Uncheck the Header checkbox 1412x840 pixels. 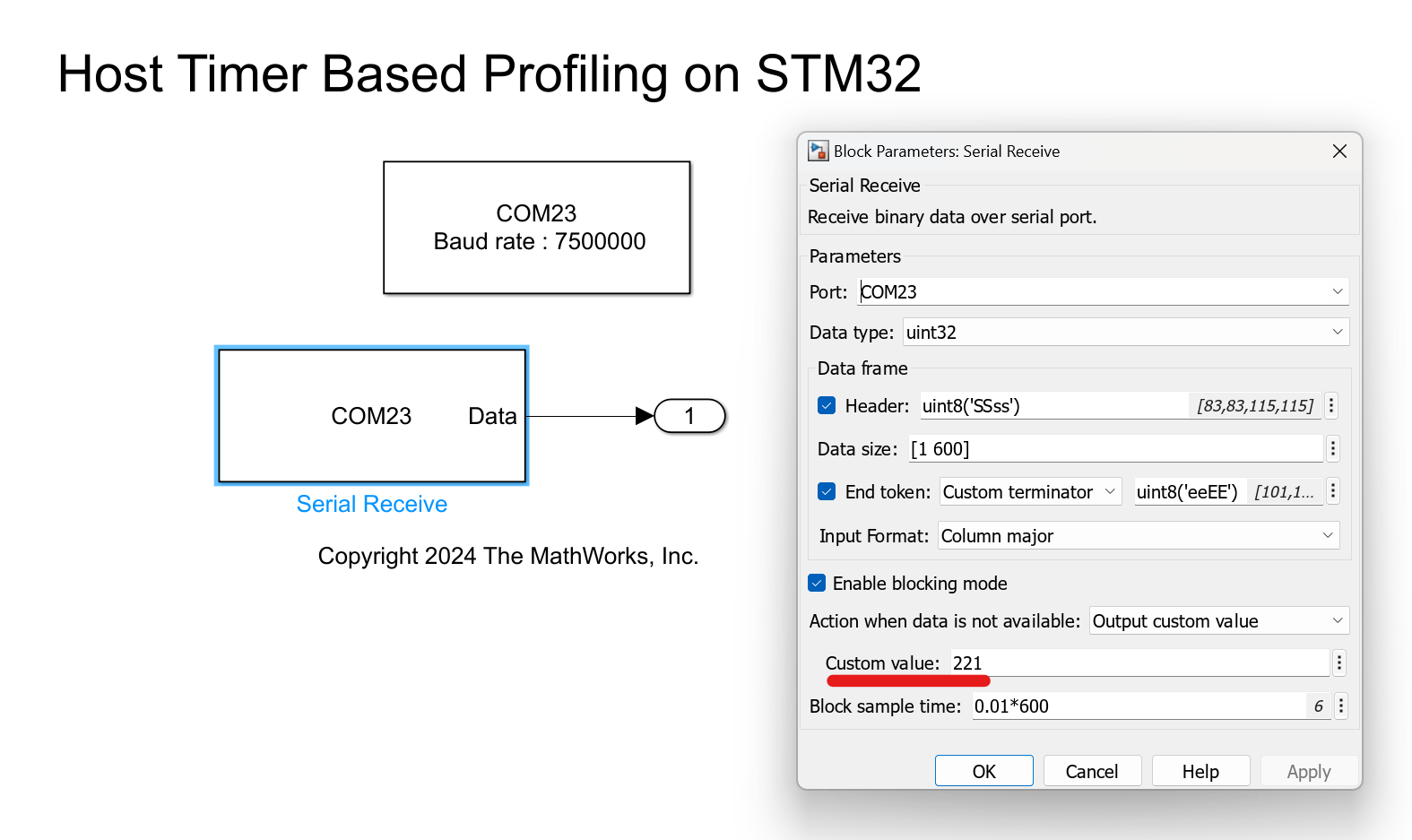(x=827, y=406)
